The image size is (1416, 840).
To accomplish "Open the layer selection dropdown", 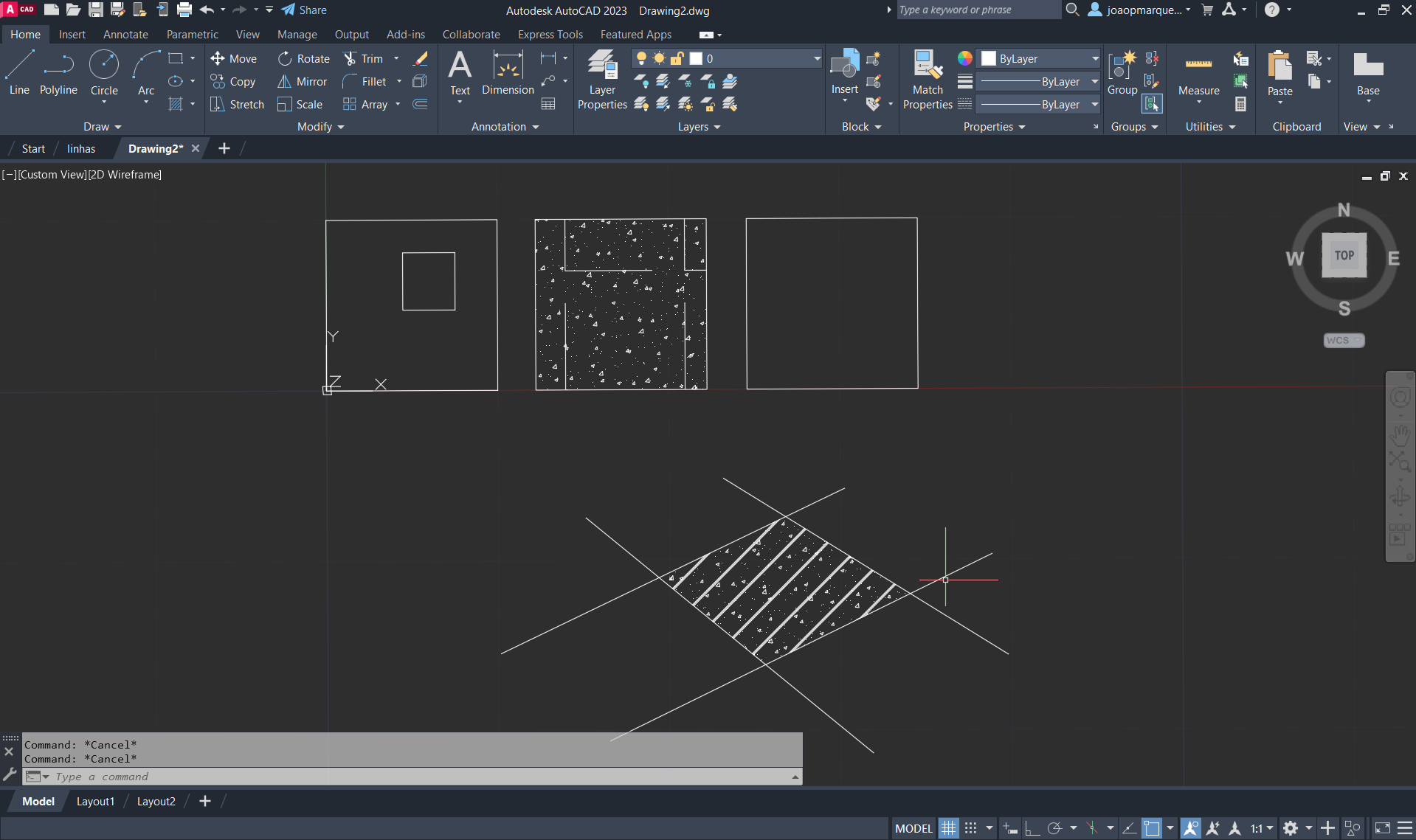I will click(x=817, y=58).
